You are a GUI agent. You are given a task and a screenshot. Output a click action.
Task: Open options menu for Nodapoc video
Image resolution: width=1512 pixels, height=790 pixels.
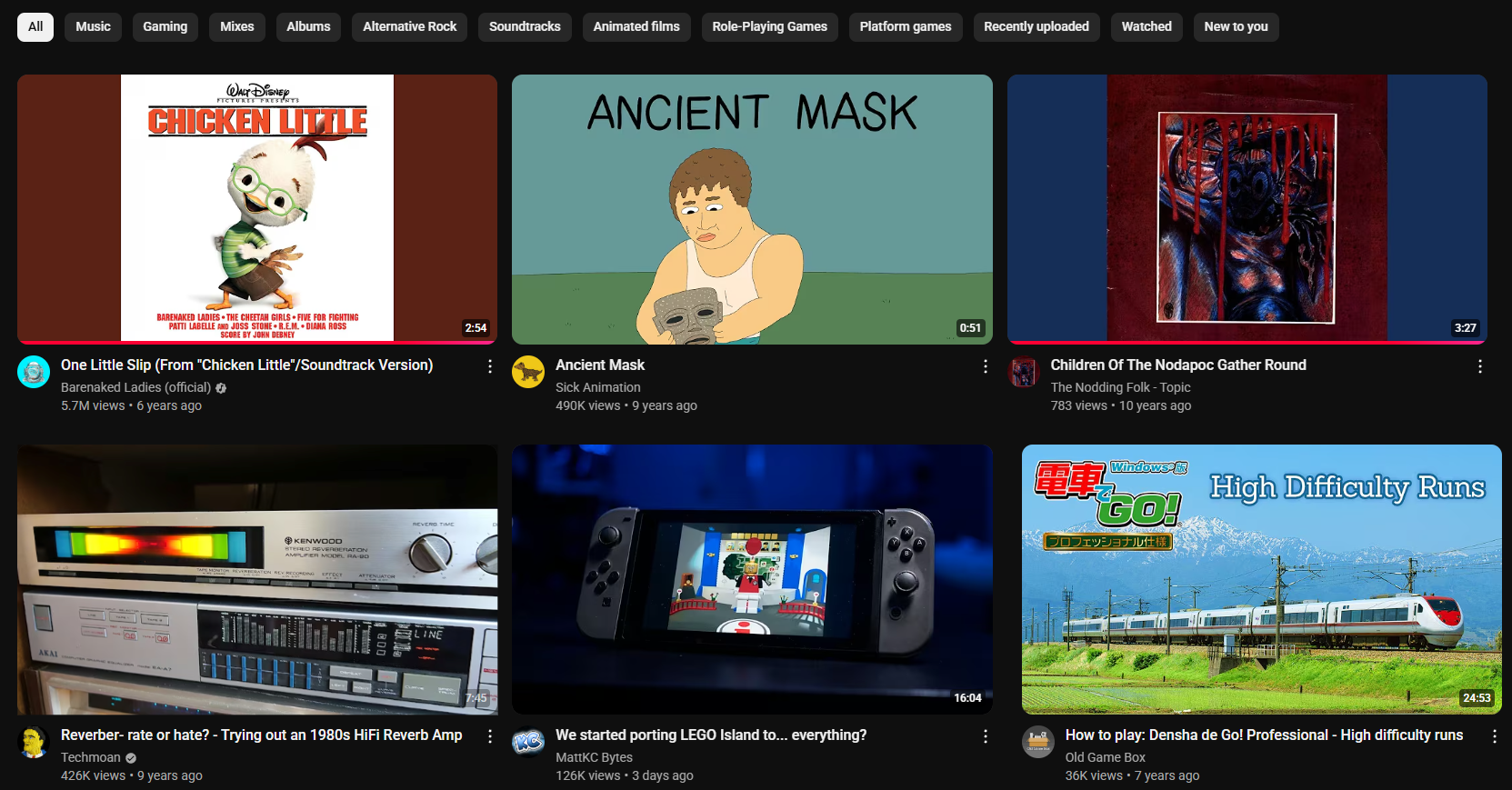click(1479, 366)
